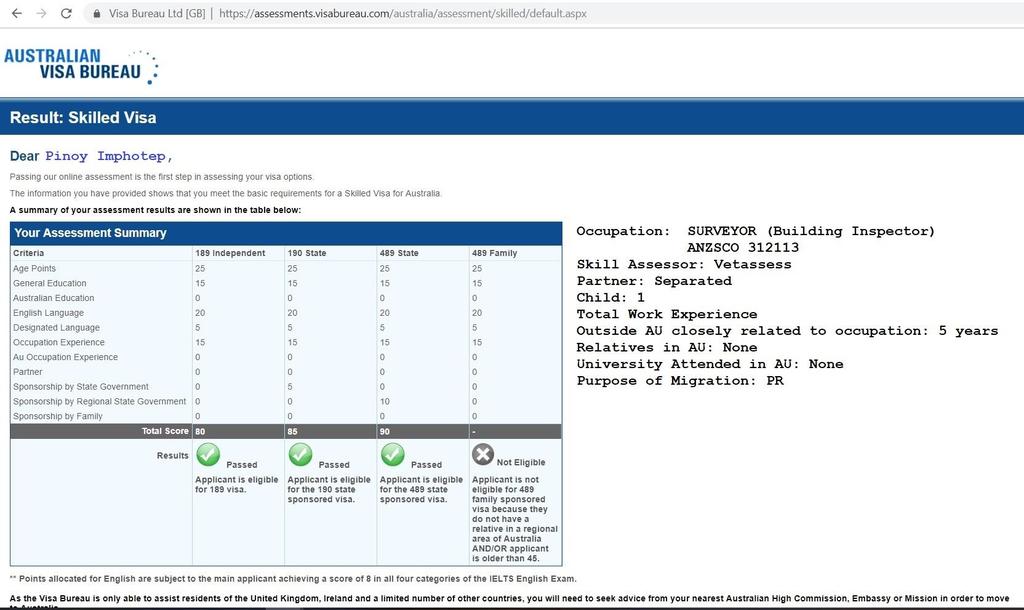Image resolution: width=1024 pixels, height=610 pixels.
Task: Click the 190 State column header
Action: point(307,253)
